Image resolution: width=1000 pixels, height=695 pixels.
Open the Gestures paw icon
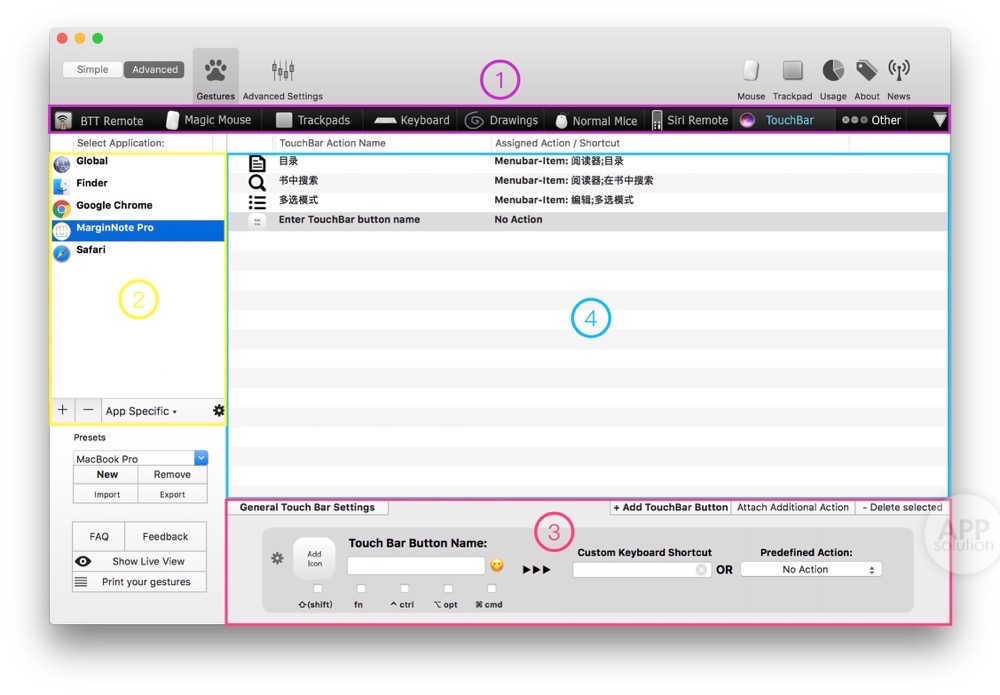coord(215,72)
